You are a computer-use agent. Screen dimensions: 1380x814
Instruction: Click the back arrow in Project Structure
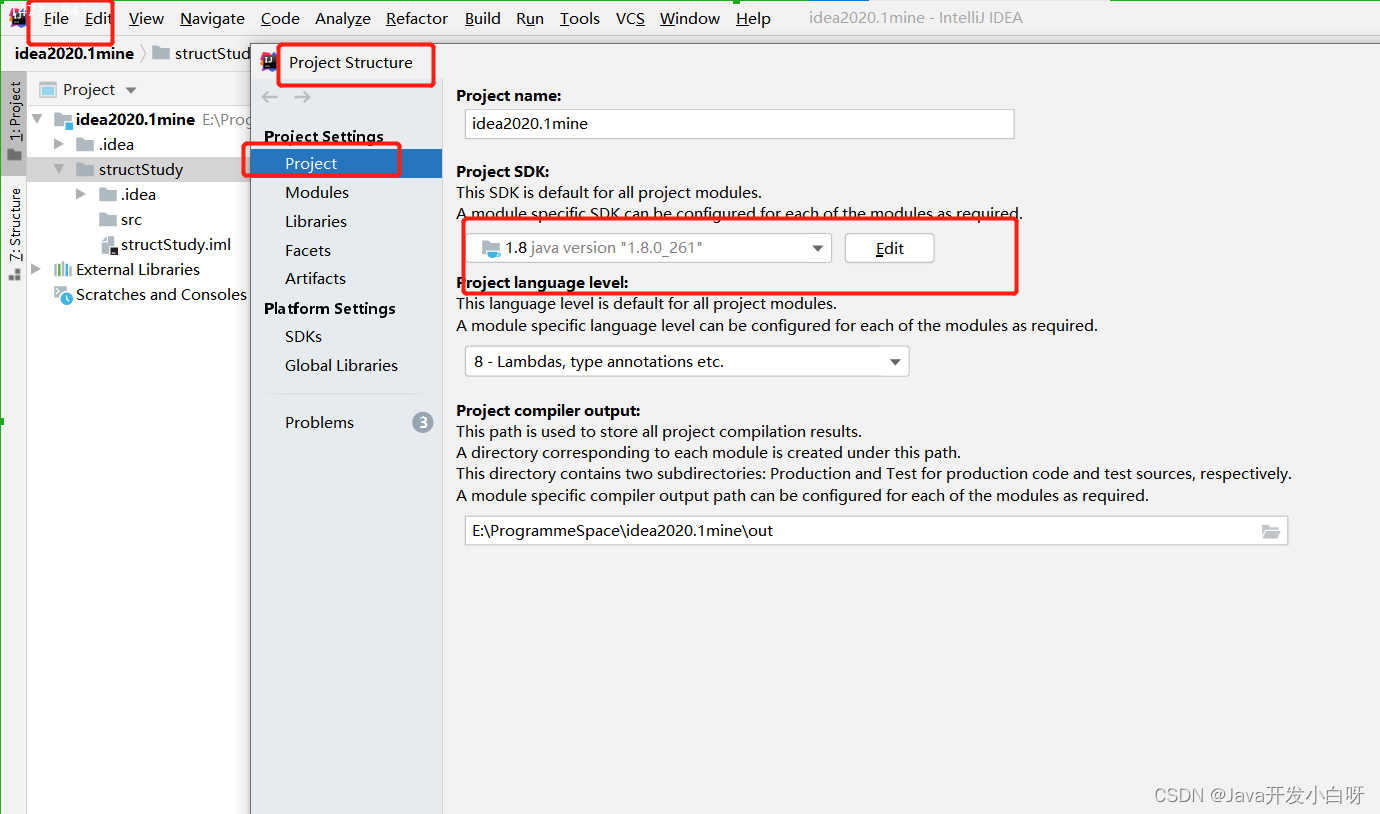pyautogui.click(x=270, y=97)
